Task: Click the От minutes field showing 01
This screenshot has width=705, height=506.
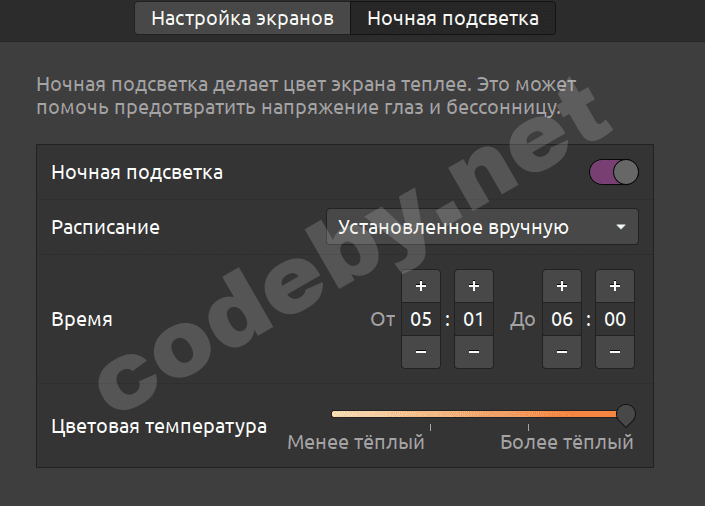Action: pos(474,319)
